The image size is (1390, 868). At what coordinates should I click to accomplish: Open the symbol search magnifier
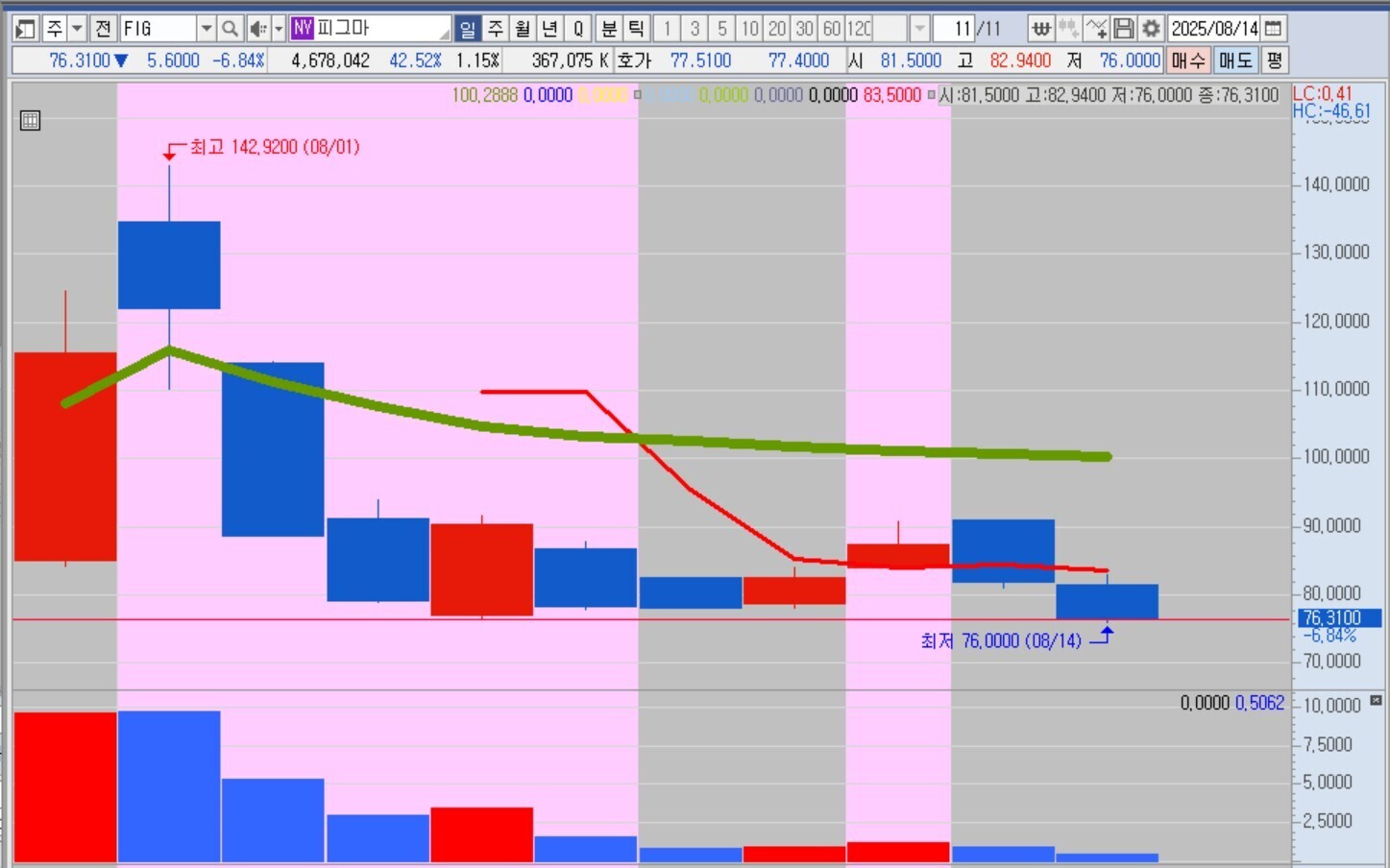click(x=230, y=29)
